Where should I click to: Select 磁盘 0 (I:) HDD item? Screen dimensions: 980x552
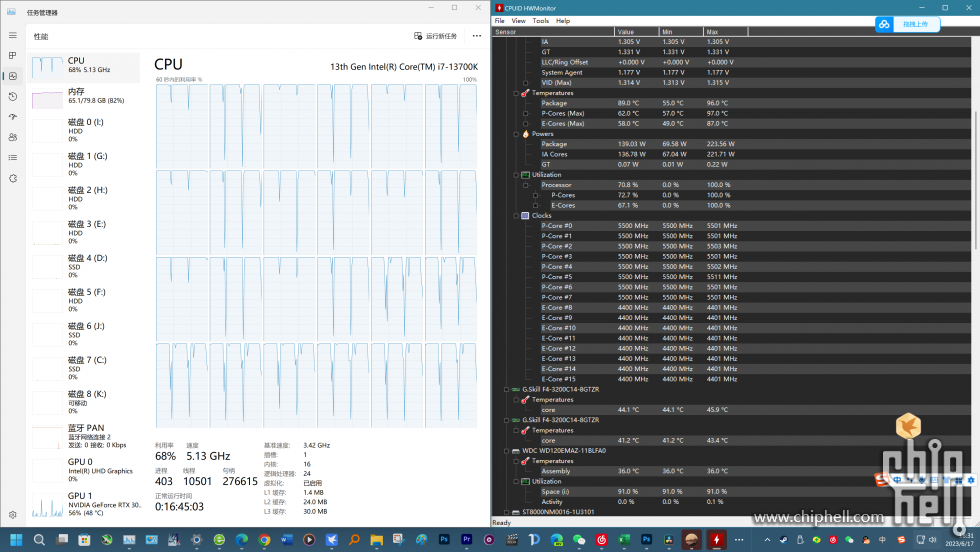click(x=84, y=130)
